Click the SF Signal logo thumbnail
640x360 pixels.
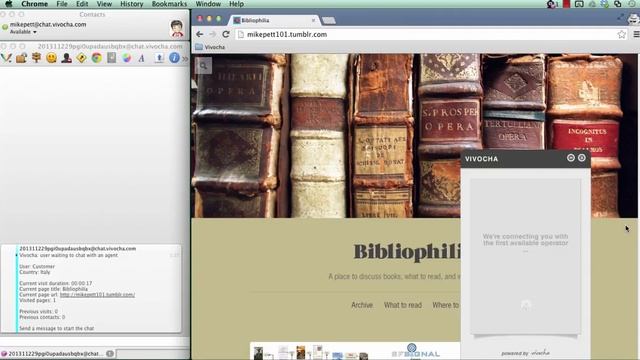(x=416, y=351)
